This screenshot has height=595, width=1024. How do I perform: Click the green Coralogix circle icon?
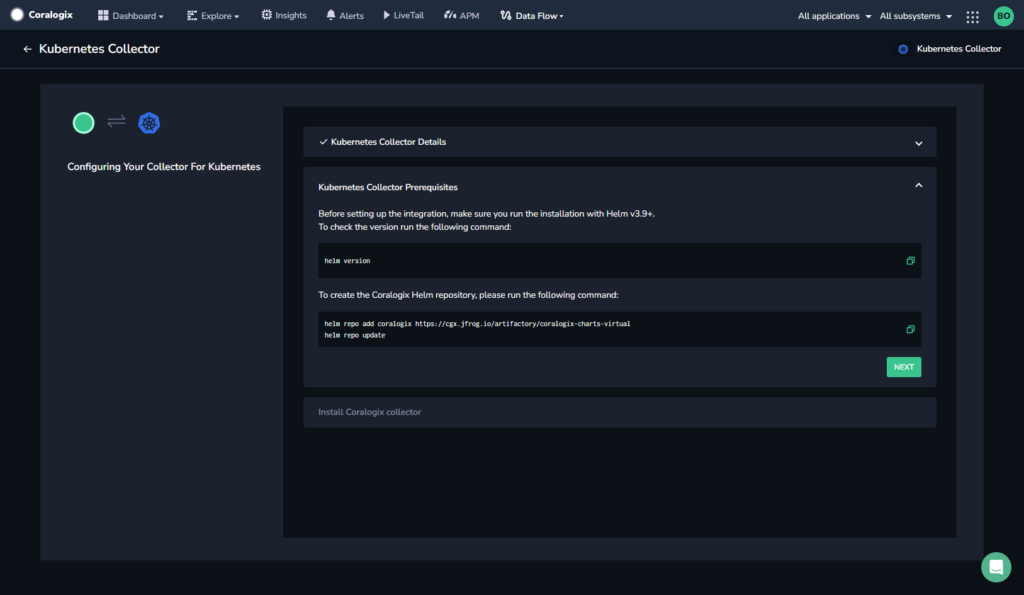[x=84, y=123]
